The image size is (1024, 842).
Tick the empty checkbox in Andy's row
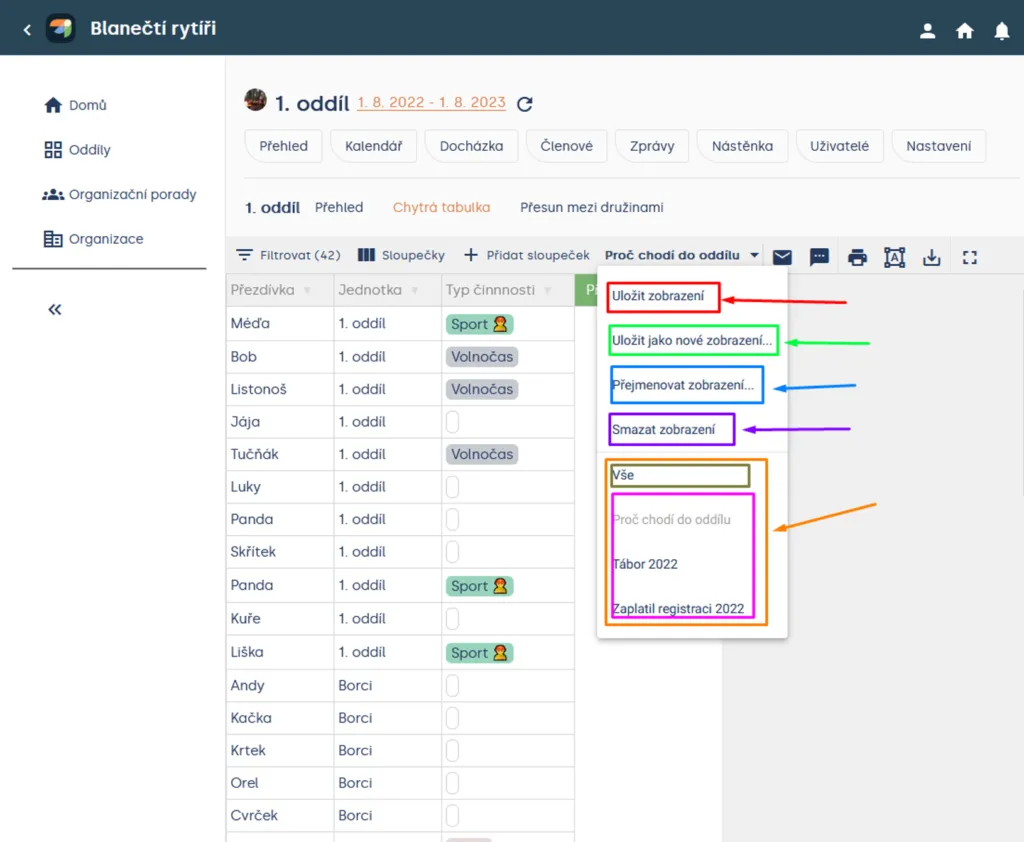tap(452, 685)
